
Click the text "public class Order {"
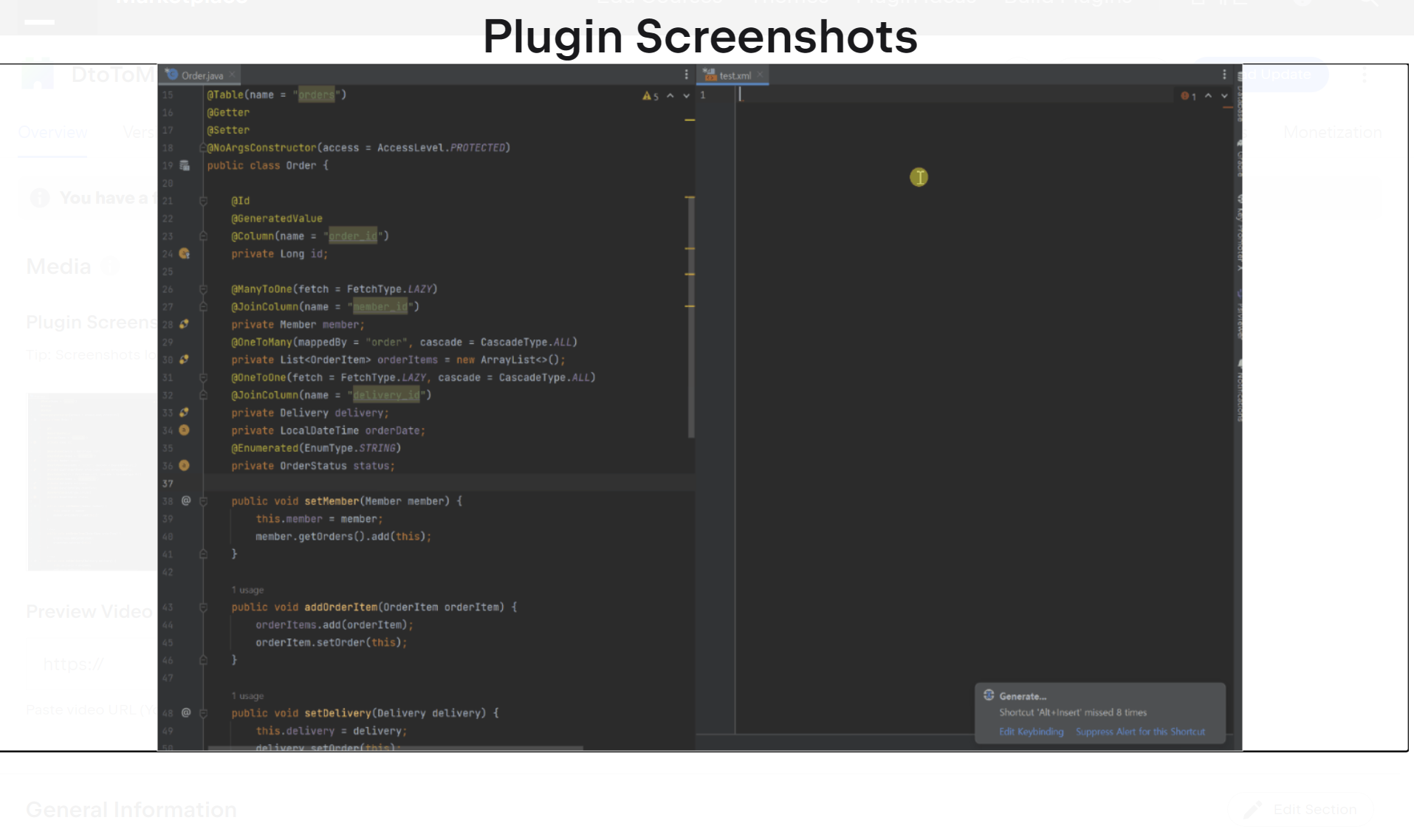point(268,165)
